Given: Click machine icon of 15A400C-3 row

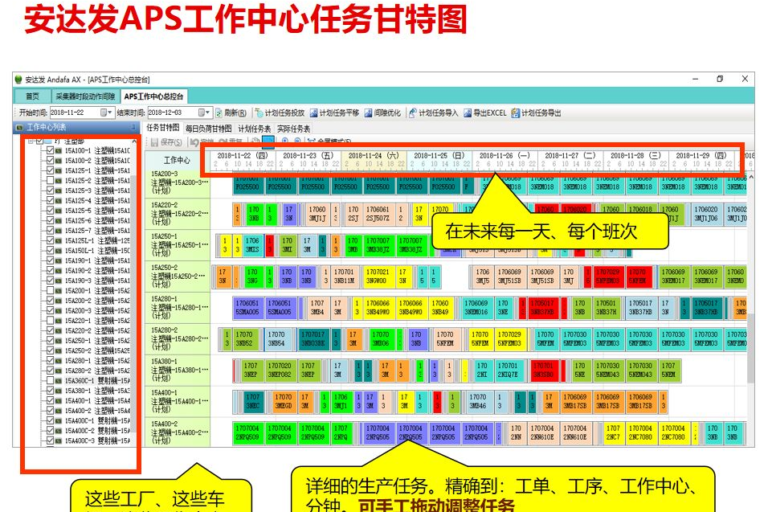Looking at the screenshot, I should 59,440.
